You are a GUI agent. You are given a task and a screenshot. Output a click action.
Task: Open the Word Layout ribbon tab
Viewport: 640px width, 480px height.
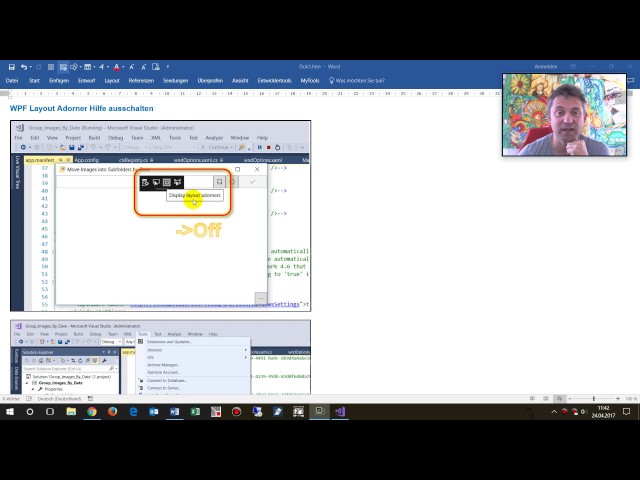click(112, 81)
